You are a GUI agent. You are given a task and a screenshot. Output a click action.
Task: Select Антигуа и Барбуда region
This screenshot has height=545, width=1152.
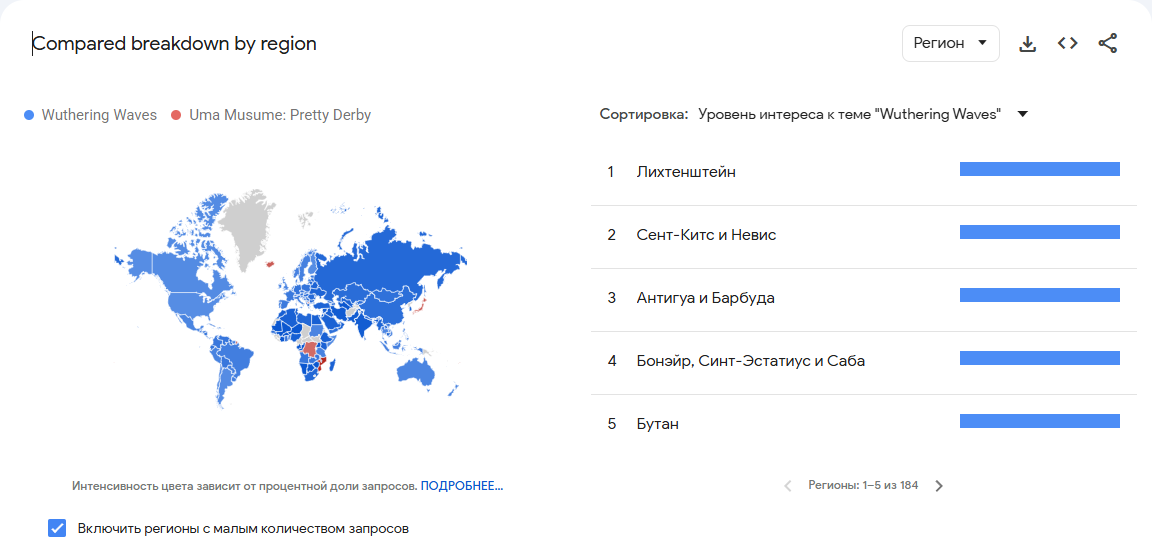pyautogui.click(x=705, y=298)
